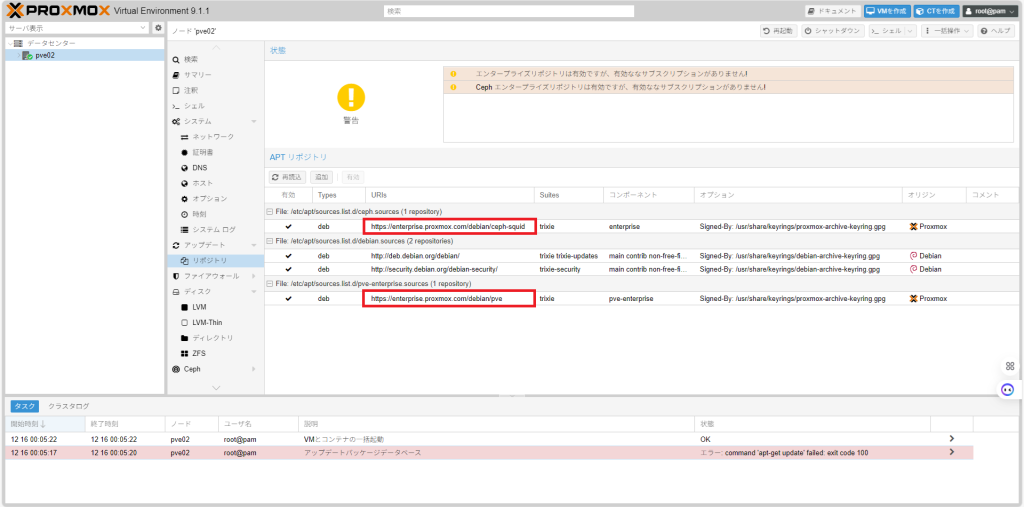Collapse the ceph.sources file group
The image size is (1024, 507).
[268, 212]
